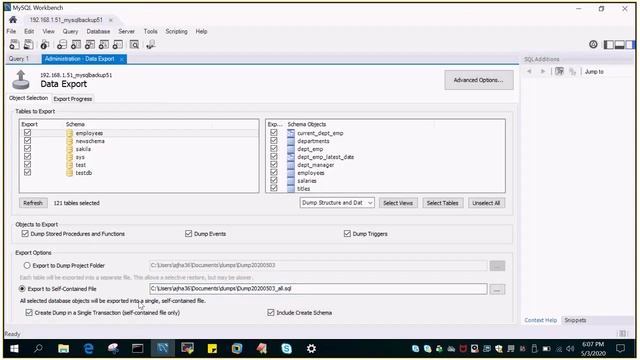Toggle Dump Stored Procedures and Functions
Image resolution: width=640 pixels, height=360 pixels.
(25, 233)
